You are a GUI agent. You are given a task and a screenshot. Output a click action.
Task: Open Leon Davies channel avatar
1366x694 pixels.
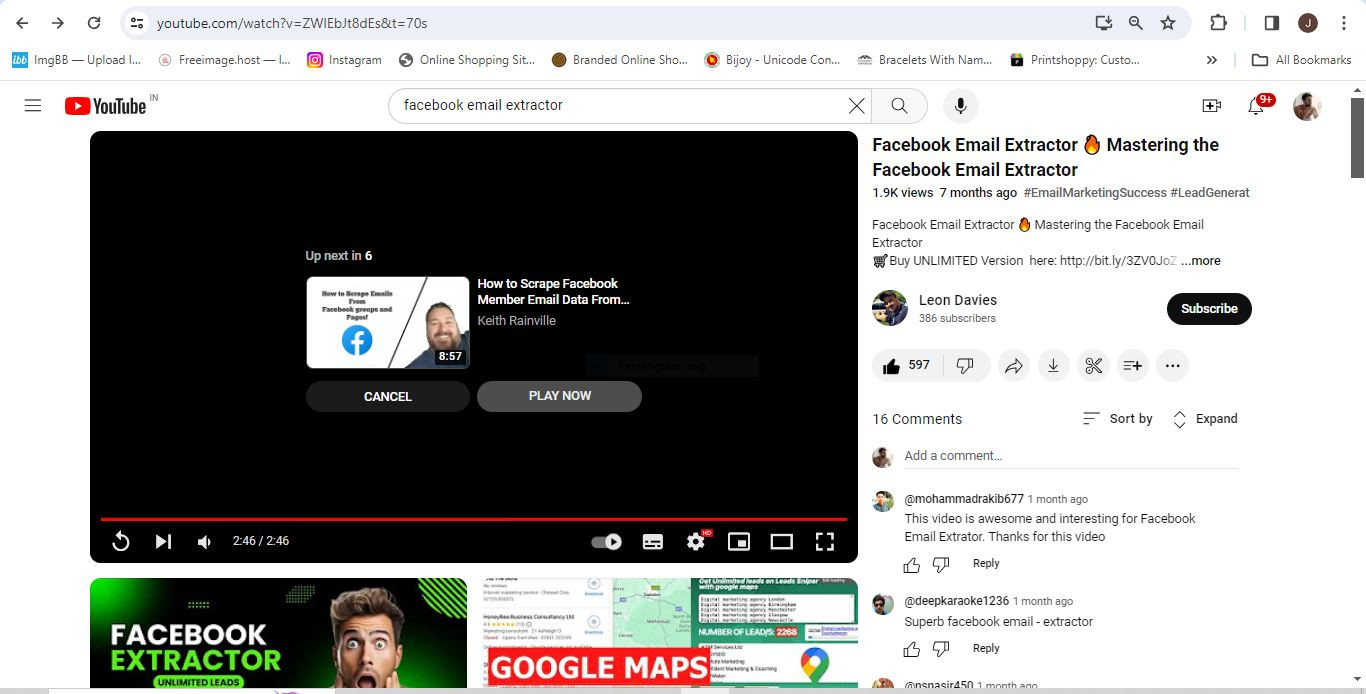coord(890,308)
